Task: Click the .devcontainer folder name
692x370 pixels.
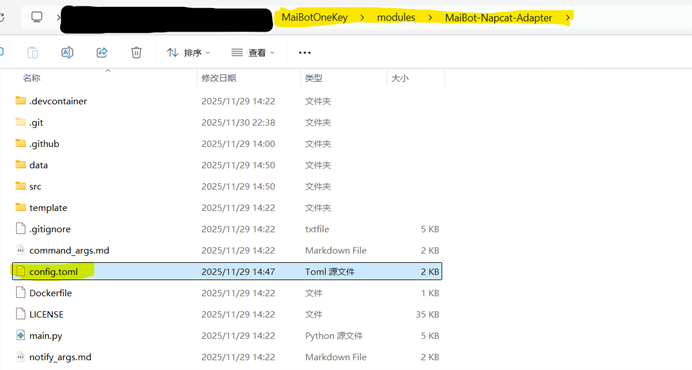Action: pyautogui.click(x=58, y=101)
